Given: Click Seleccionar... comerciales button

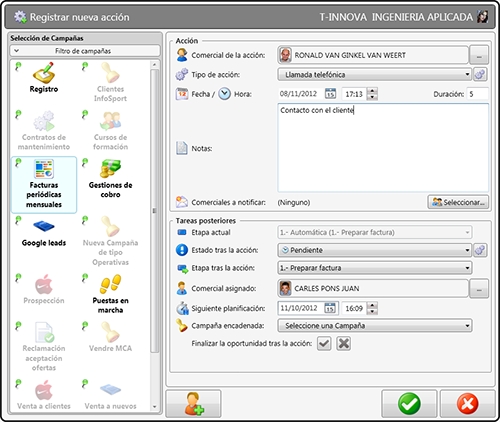Looking at the screenshot, I should (x=458, y=202).
